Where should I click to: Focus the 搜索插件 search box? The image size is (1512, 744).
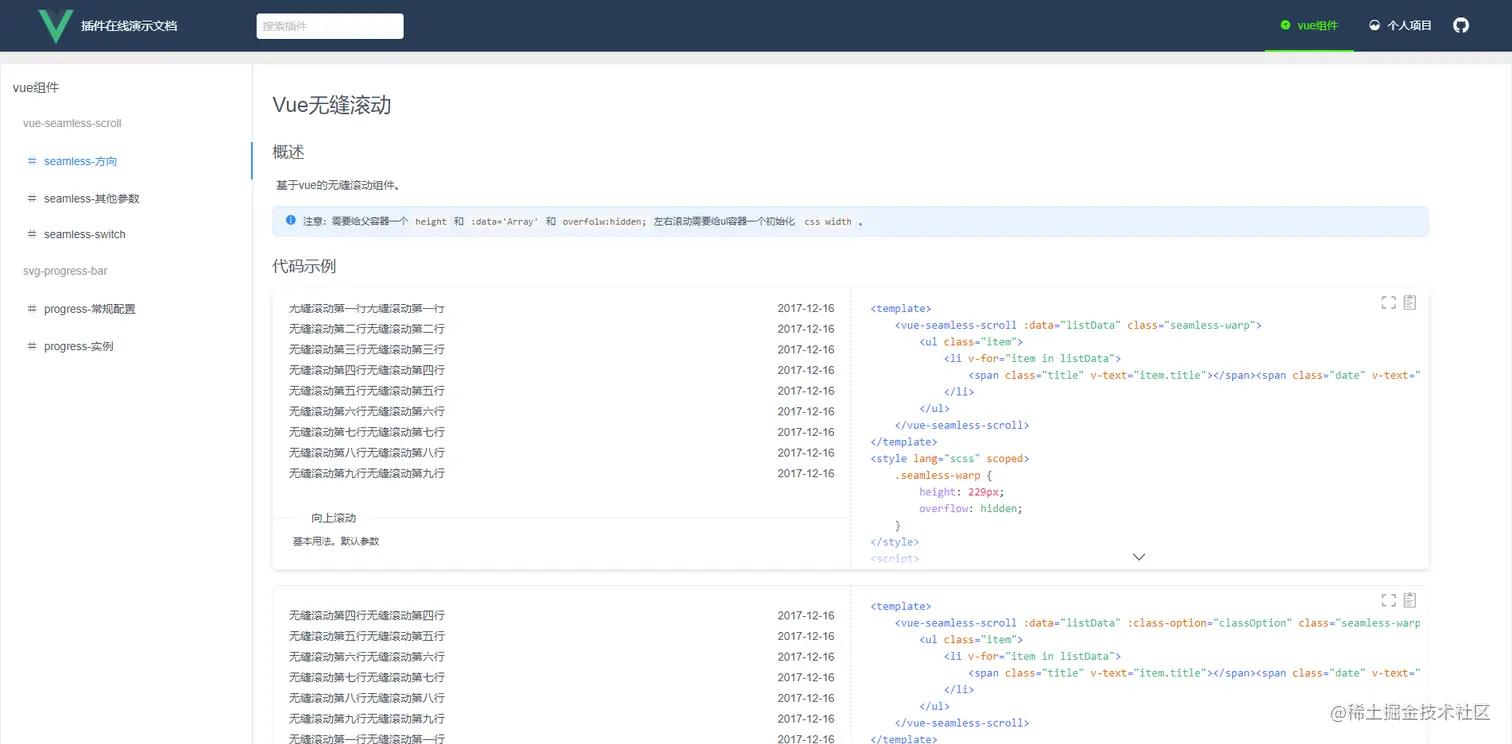coord(330,26)
